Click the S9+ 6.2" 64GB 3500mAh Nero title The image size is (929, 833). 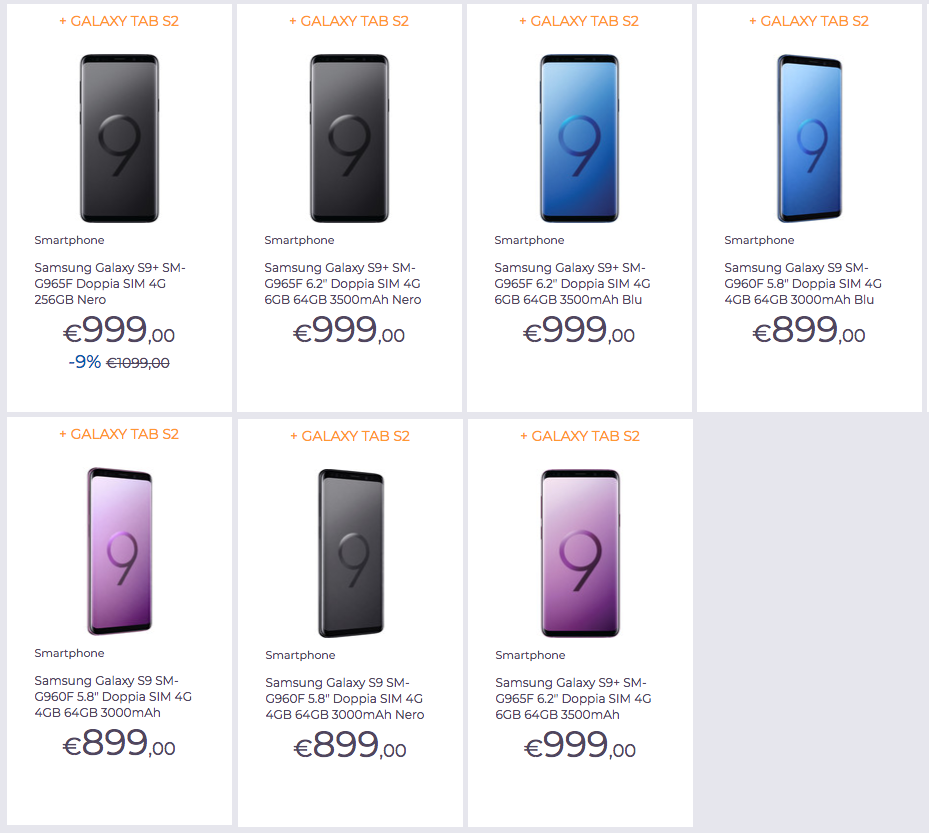point(342,283)
